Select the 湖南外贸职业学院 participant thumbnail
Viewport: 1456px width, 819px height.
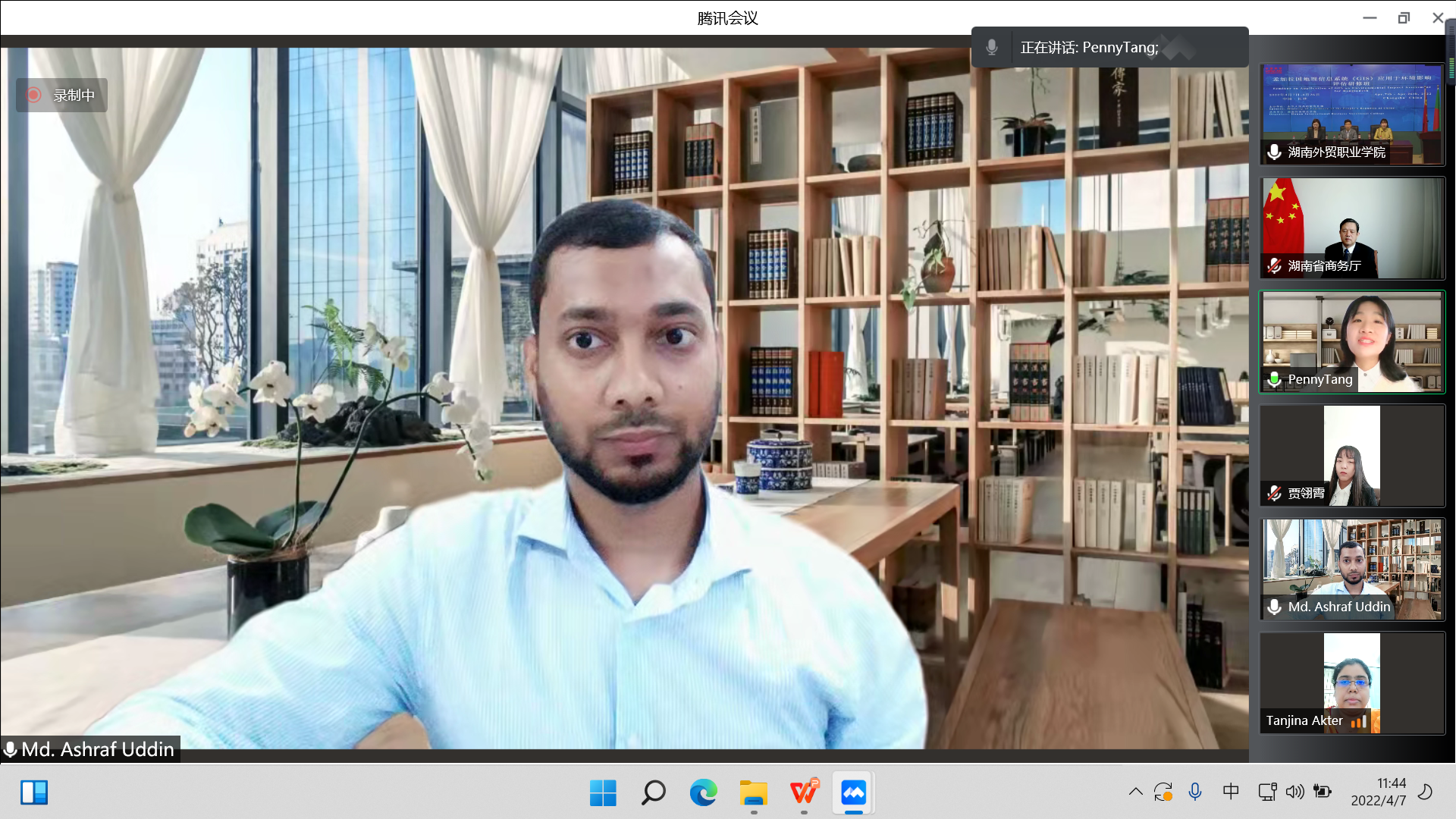[1352, 114]
